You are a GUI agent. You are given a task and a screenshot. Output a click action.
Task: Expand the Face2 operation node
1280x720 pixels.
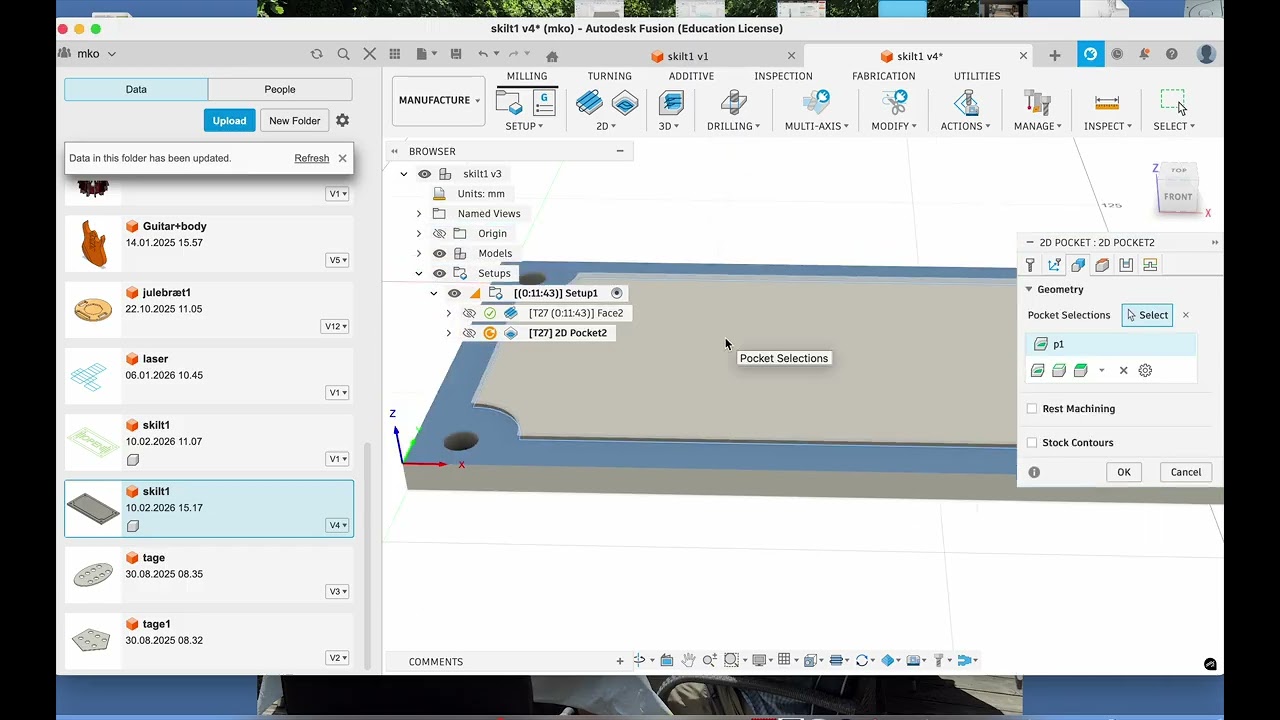coord(448,313)
